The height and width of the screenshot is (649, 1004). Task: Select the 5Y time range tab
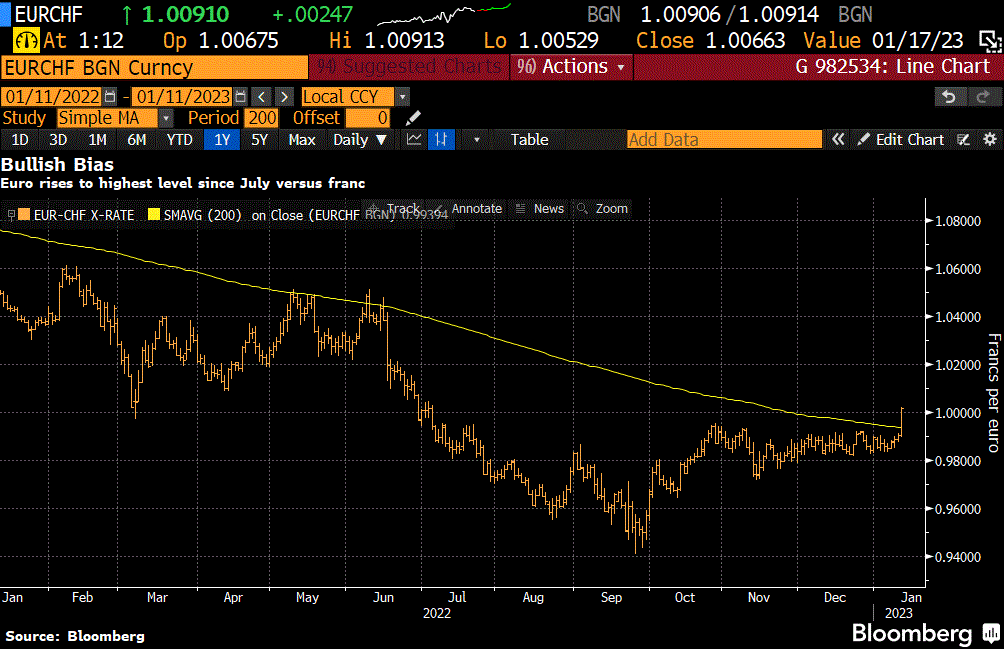pos(259,140)
